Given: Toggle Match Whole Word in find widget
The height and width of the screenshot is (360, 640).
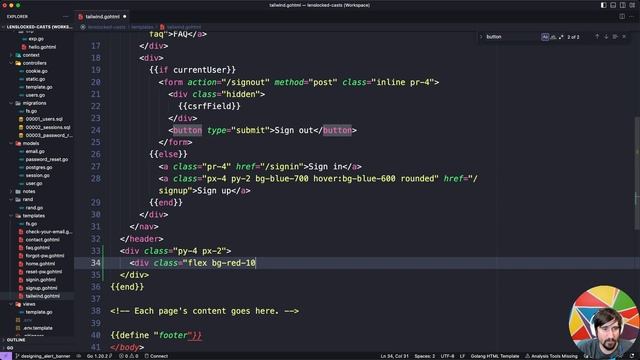Looking at the screenshot, I should [x=553, y=37].
